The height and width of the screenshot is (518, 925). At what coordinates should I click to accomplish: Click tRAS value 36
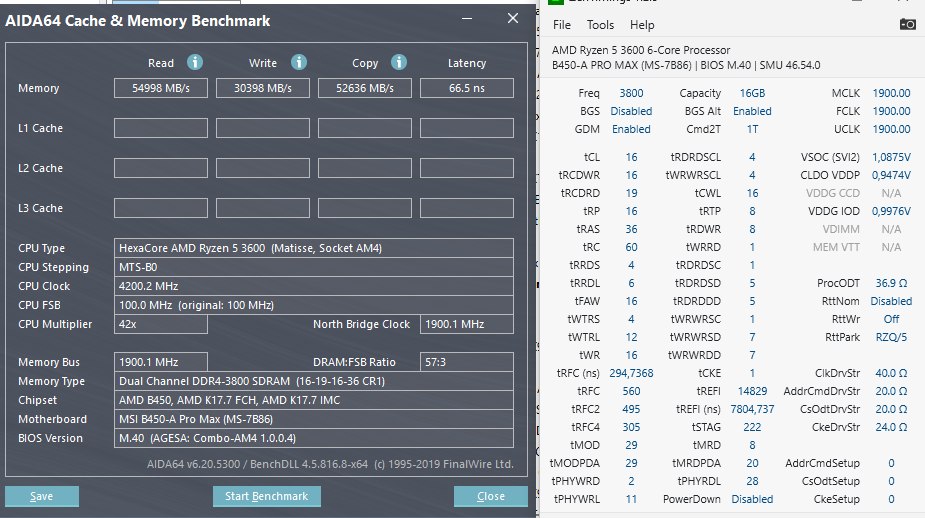pyautogui.click(x=631, y=229)
